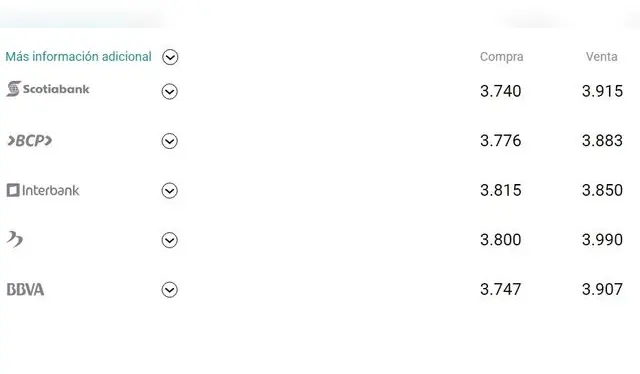
Task: Click Scotiabank compra value 3.740
Action: tap(500, 91)
